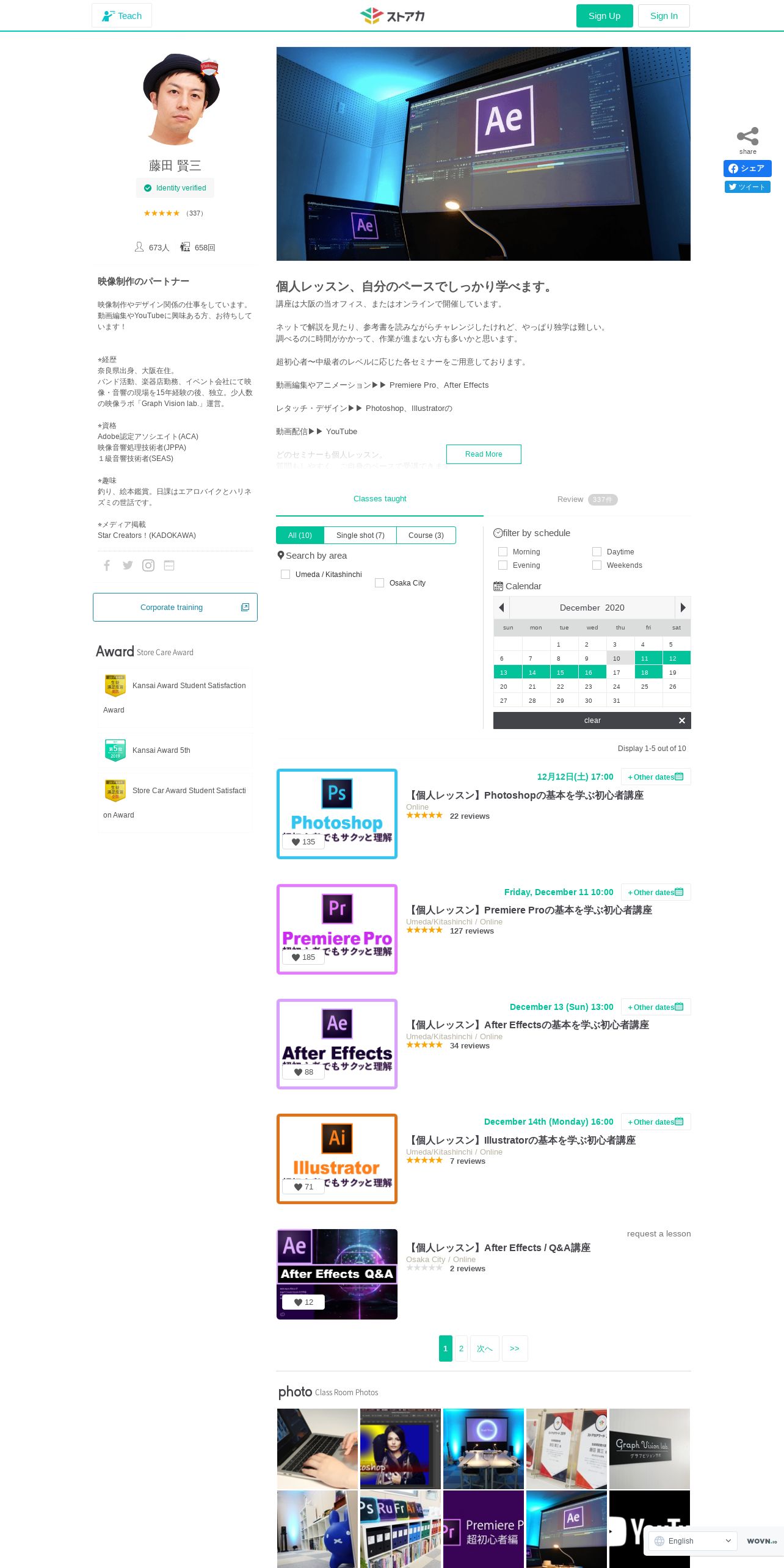The height and width of the screenshot is (1568, 784).
Task: Go to page 2 of the class list
Action: coord(461,1348)
